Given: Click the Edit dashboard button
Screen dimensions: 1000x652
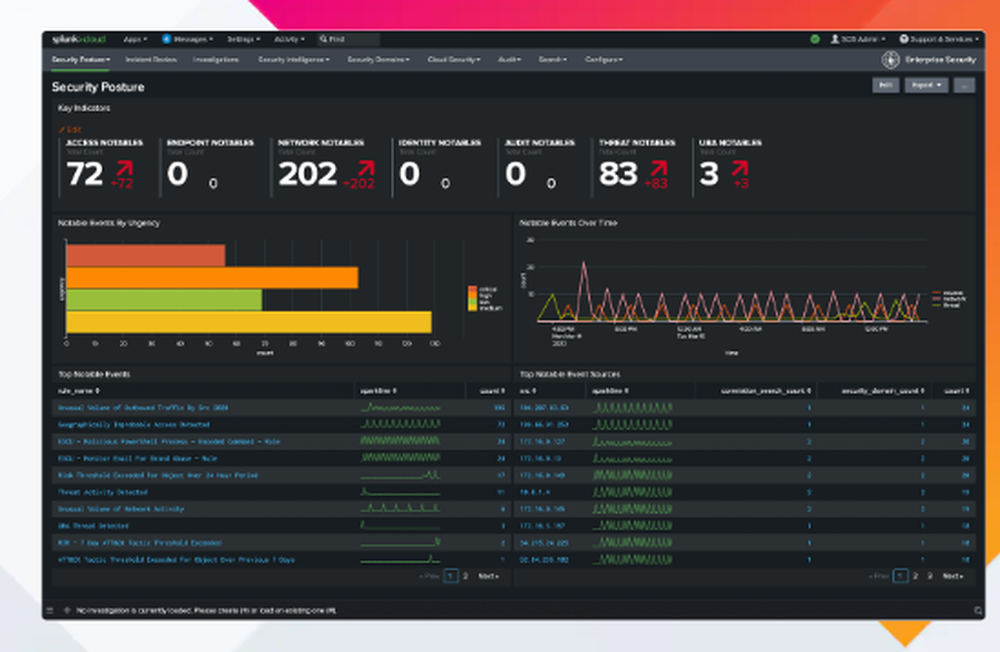Looking at the screenshot, I should [885, 85].
